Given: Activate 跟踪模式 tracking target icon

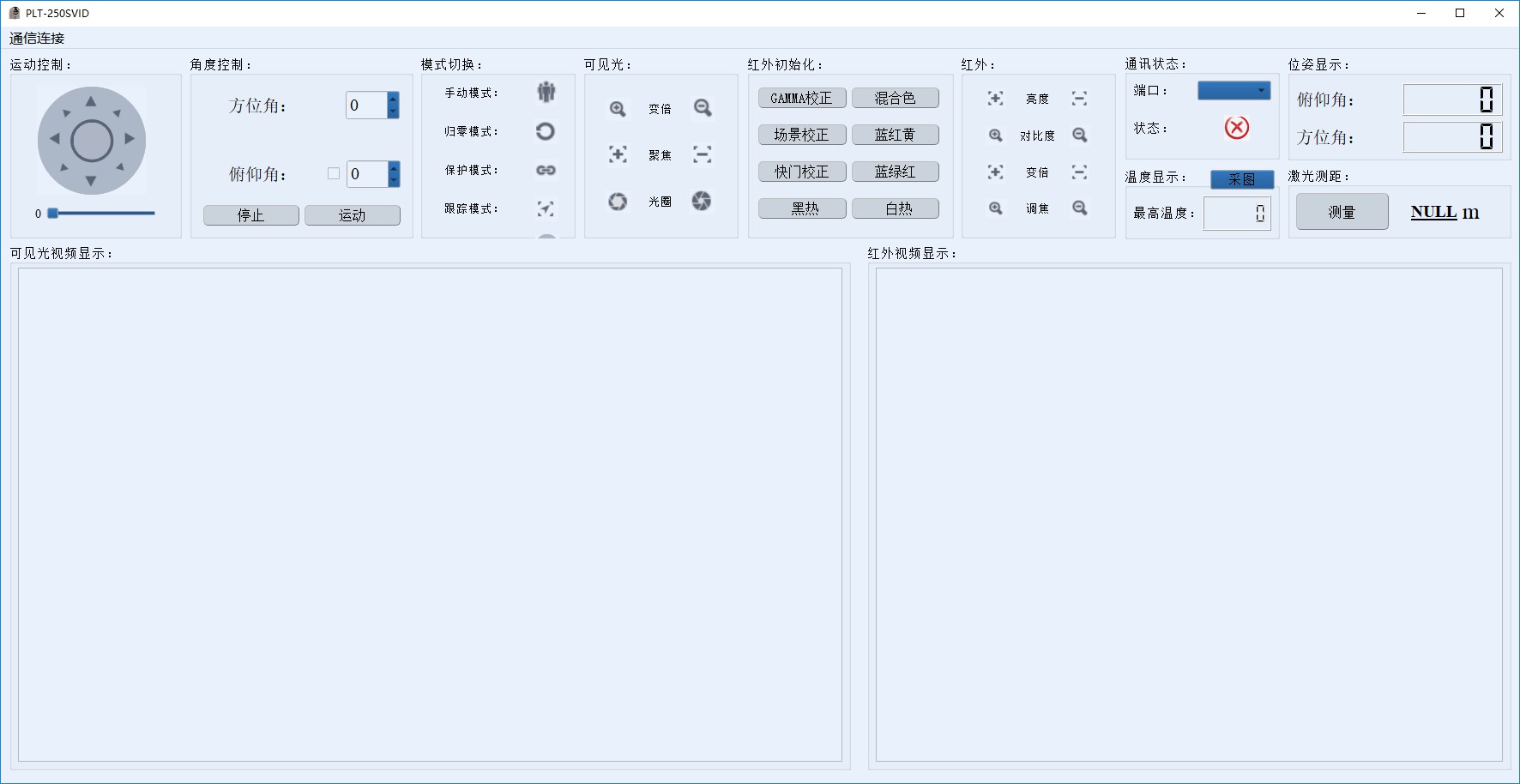Looking at the screenshot, I should click(546, 208).
